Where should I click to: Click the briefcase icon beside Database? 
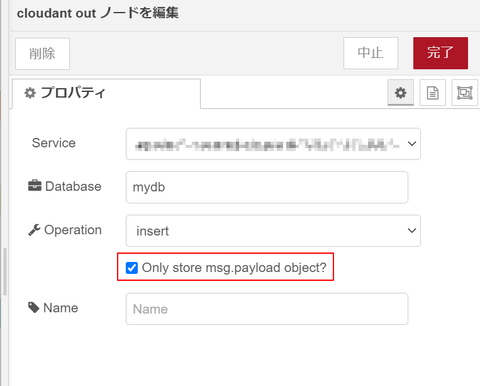tap(35, 186)
